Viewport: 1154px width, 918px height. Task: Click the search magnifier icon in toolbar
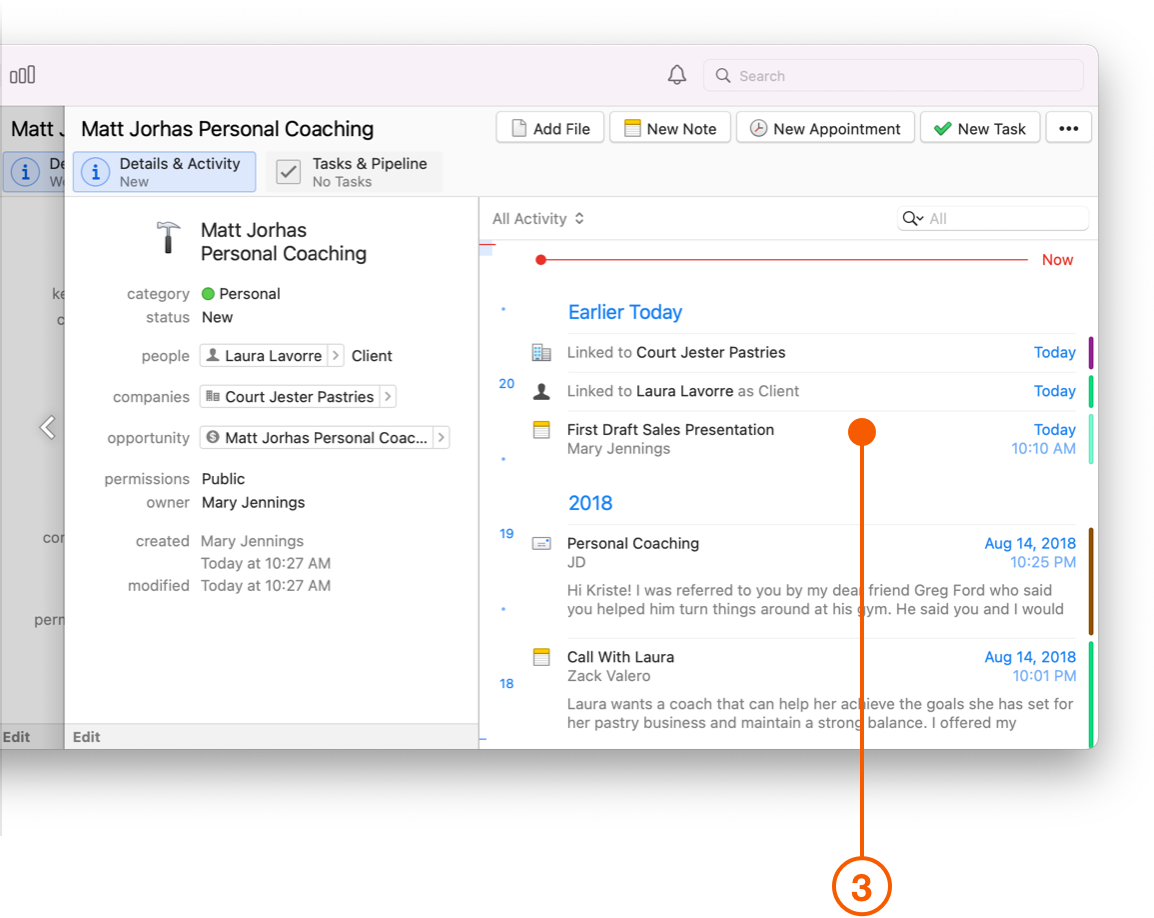(x=723, y=76)
